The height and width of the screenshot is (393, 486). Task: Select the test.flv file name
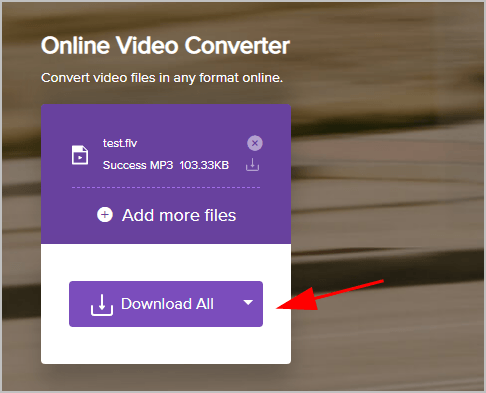coord(120,143)
